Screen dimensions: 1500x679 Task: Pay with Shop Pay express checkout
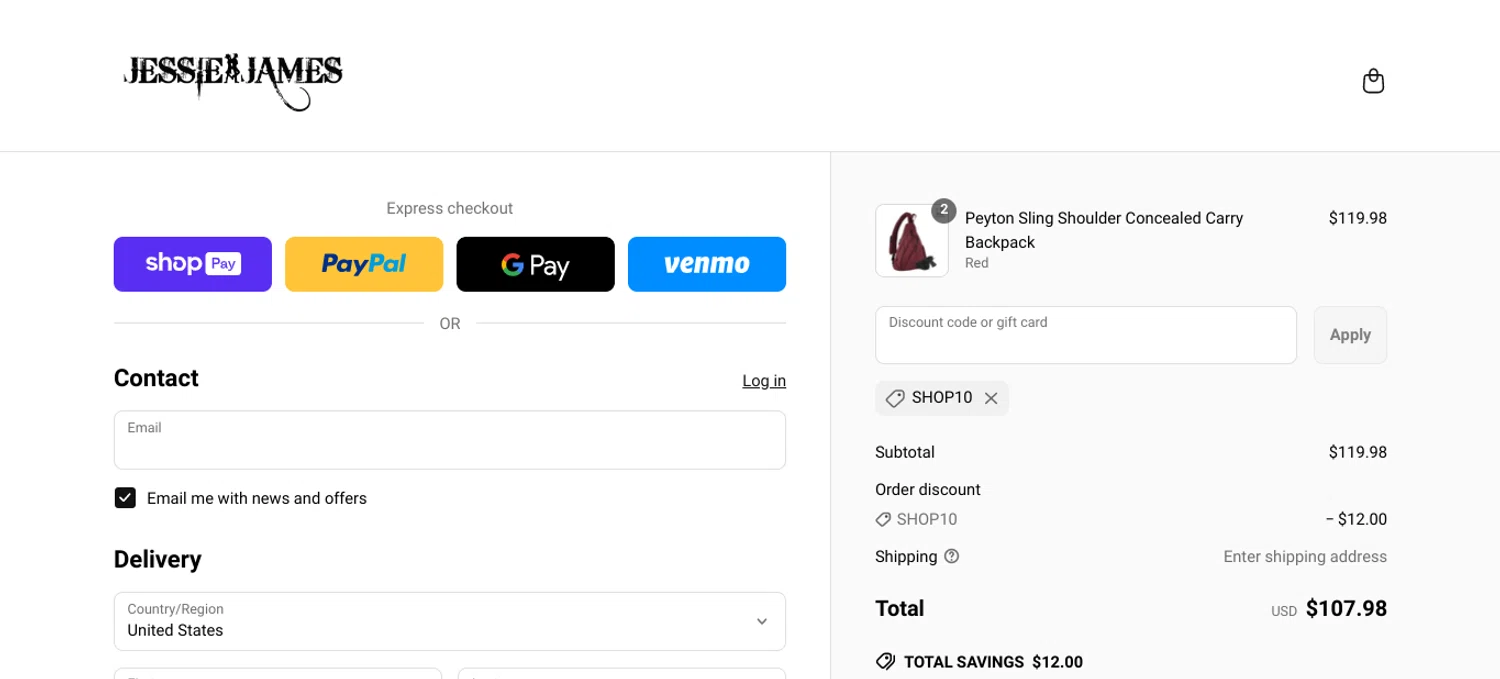point(193,264)
